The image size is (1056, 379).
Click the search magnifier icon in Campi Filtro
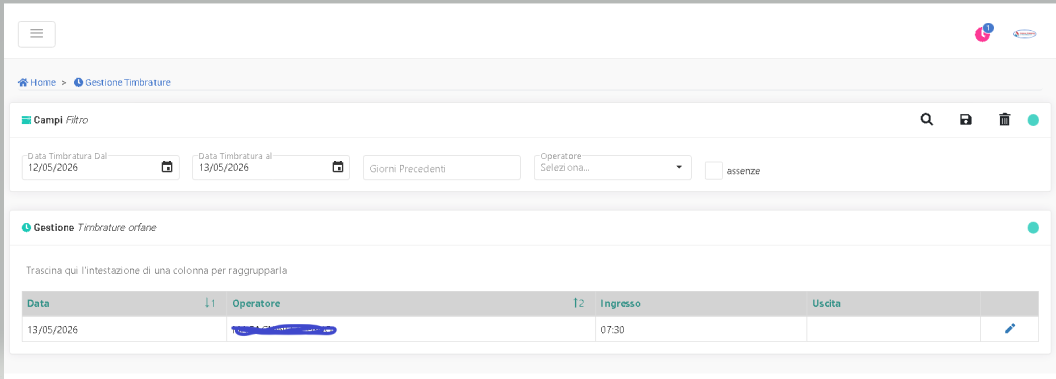coord(927,120)
